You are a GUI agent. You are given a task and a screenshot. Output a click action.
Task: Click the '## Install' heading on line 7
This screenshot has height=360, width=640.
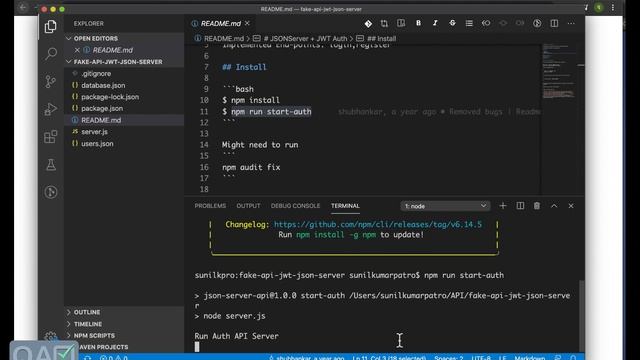(244, 67)
